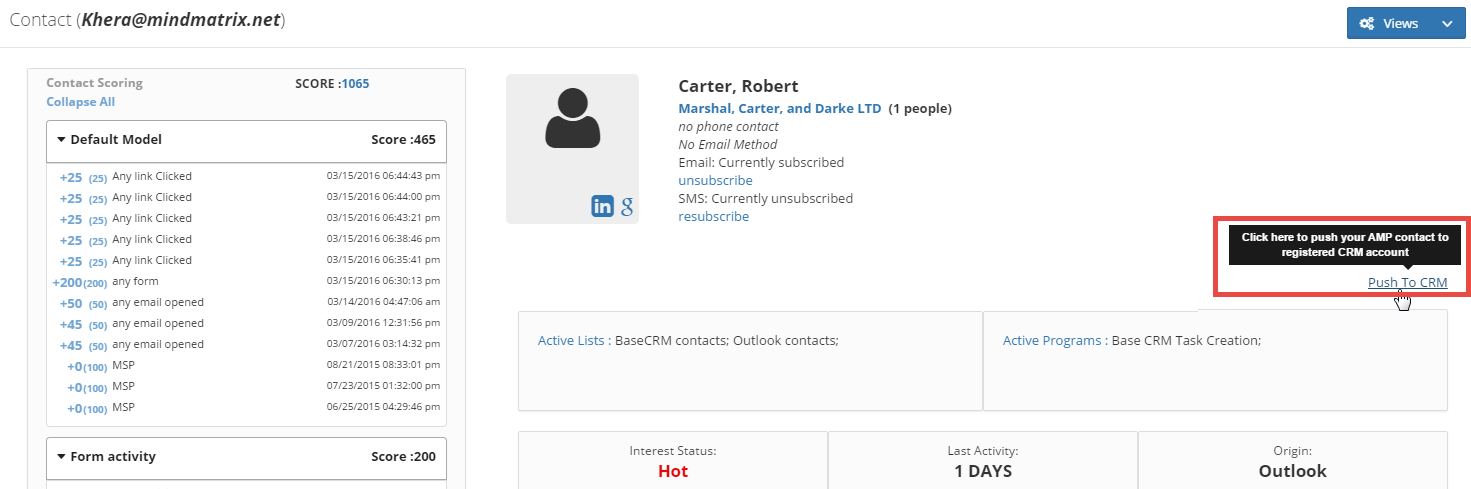The width and height of the screenshot is (1471, 489).
Task: Click the Google search icon on profile photo
Action: click(x=627, y=207)
